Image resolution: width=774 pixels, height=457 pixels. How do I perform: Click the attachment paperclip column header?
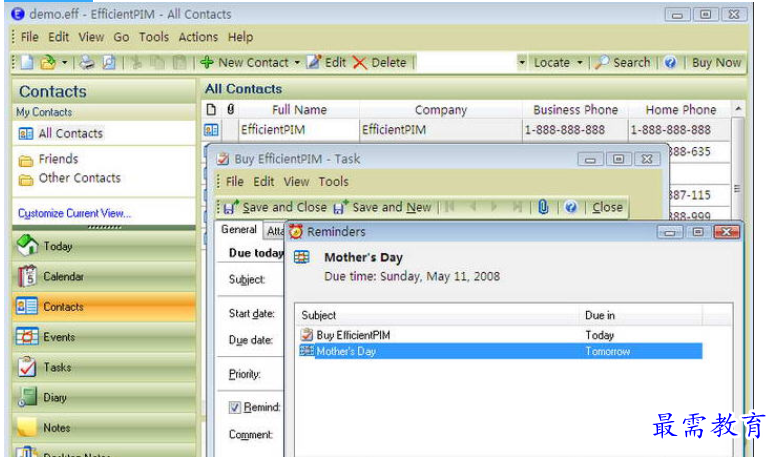[x=231, y=110]
